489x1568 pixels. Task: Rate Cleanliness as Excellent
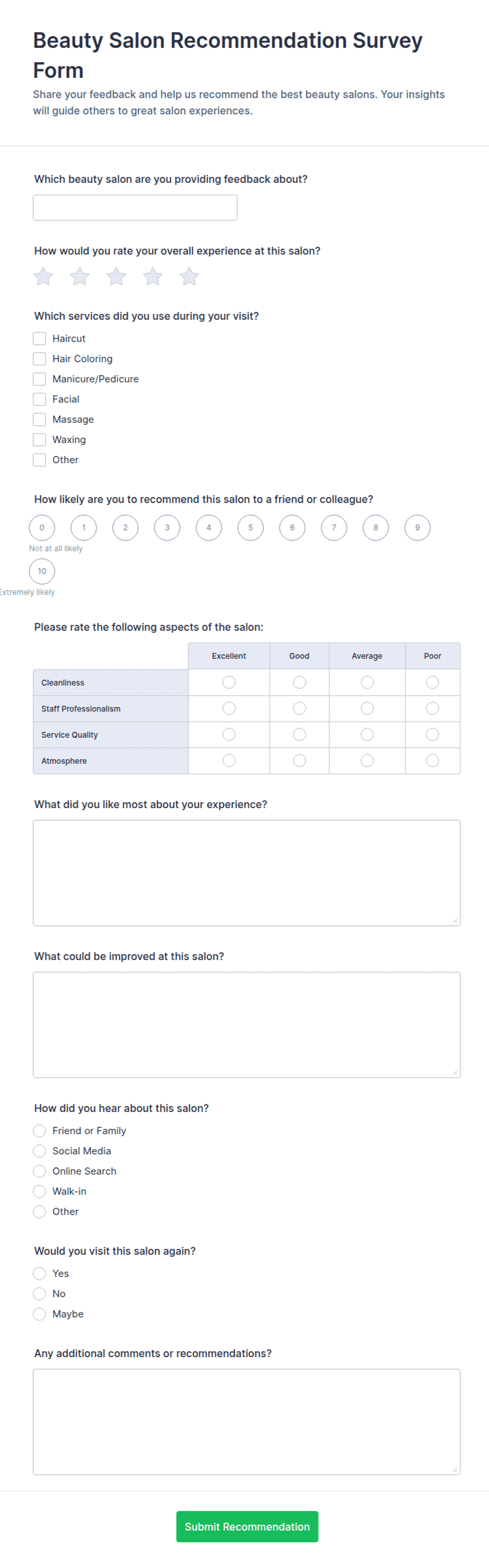[229, 683]
